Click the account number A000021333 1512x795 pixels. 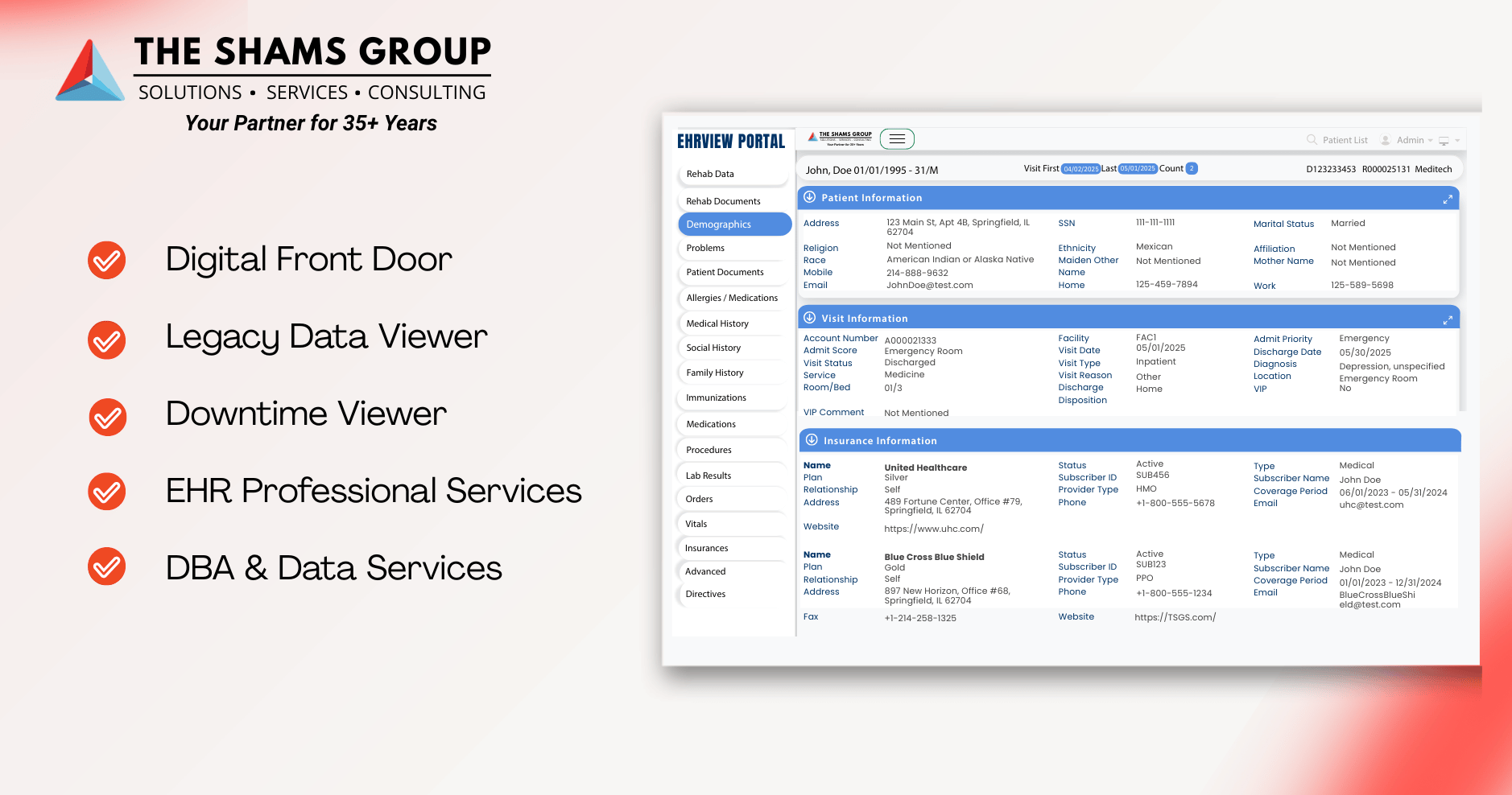click(x=910, y=340)
